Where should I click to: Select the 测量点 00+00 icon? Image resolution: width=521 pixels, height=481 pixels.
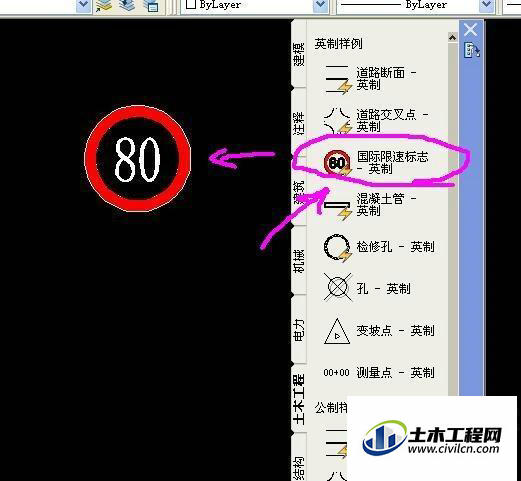point(336,372)
